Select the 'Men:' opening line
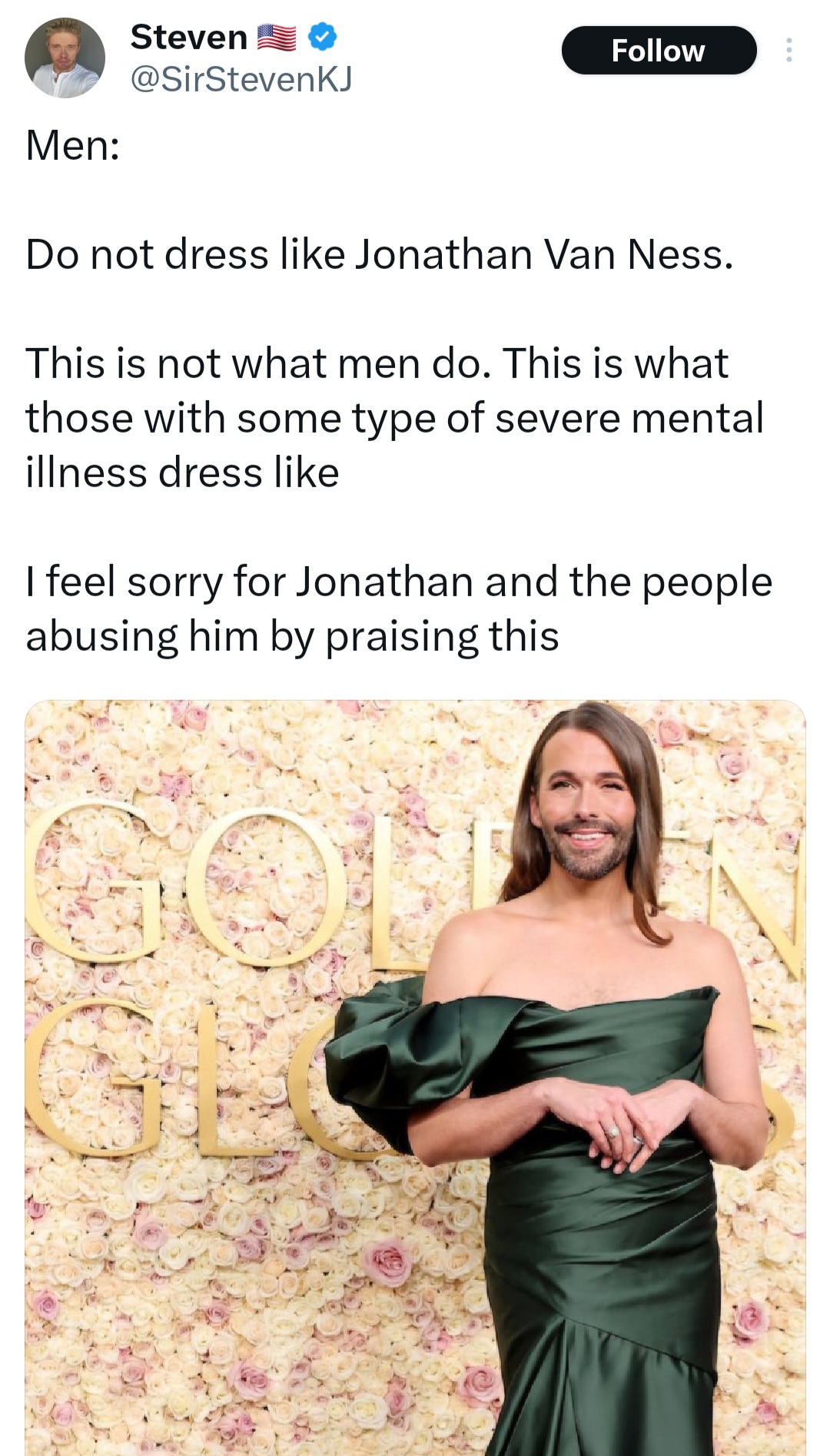 pyautogui.click(x=73, y=145)
